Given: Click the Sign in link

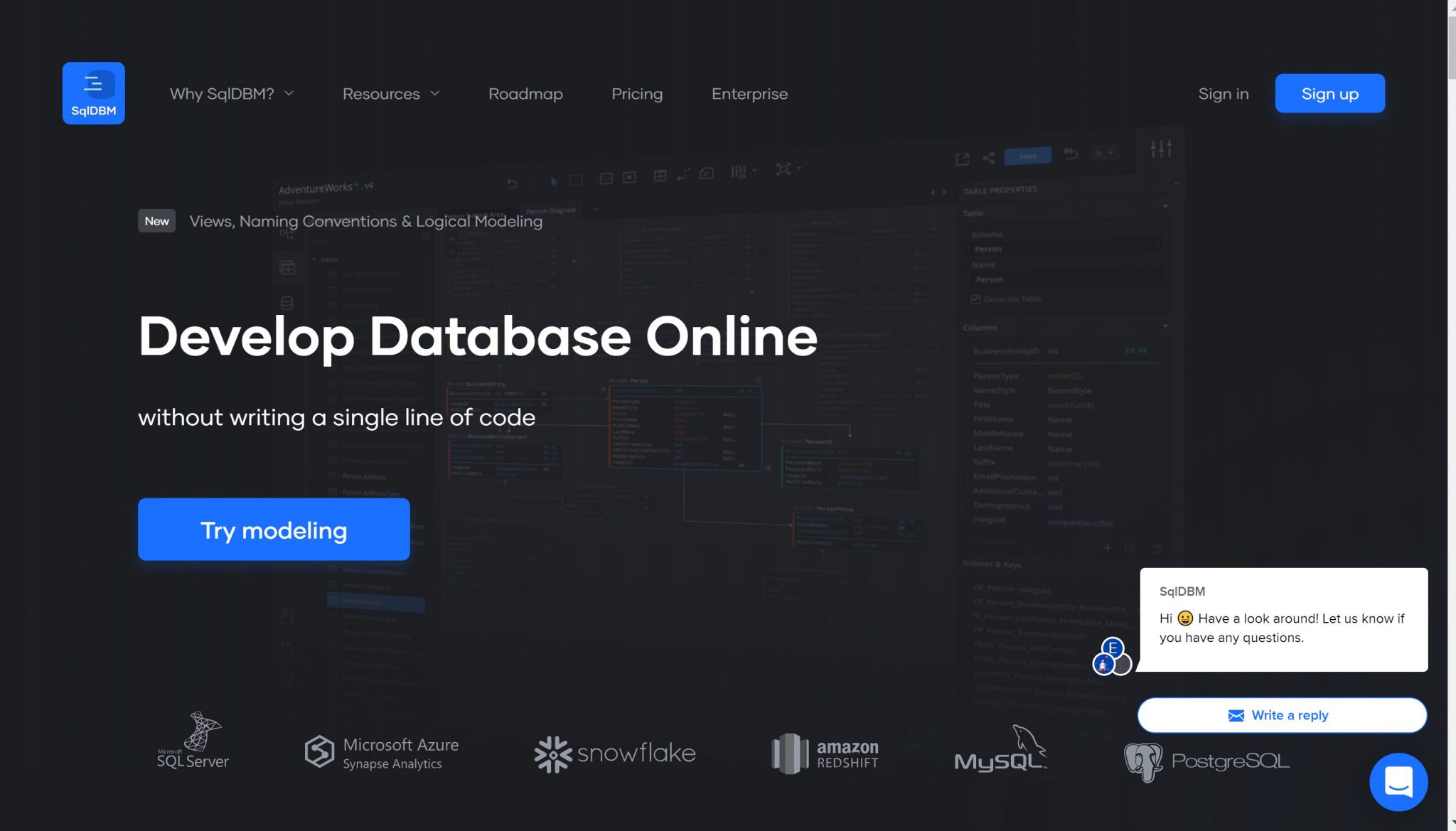Looking at the screenshot, I should (1223, 94).
